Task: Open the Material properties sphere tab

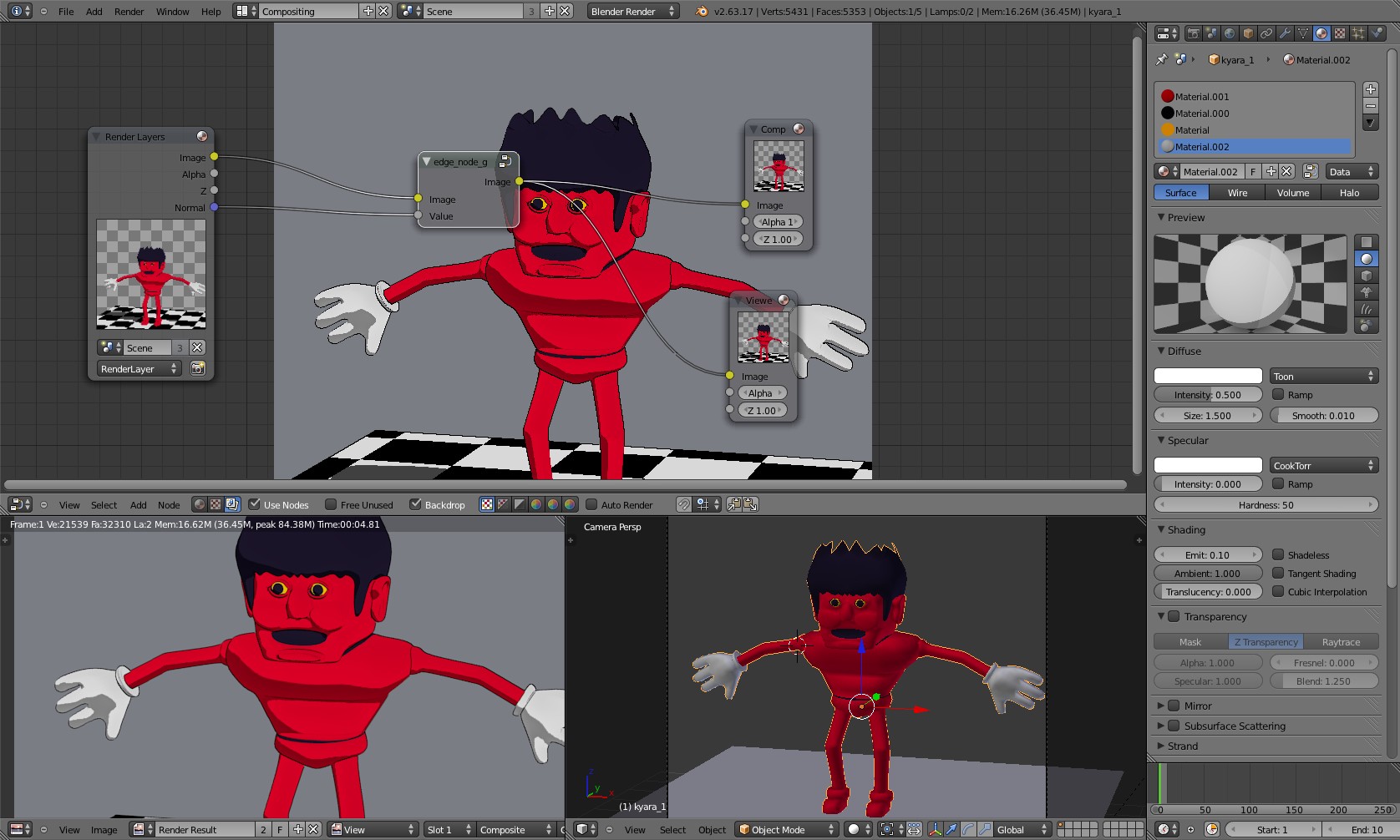Action: tap(1321, 33)
